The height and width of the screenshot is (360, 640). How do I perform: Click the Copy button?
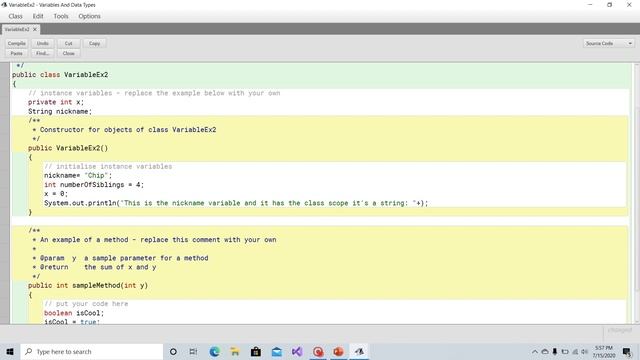[x=95, y=43]
